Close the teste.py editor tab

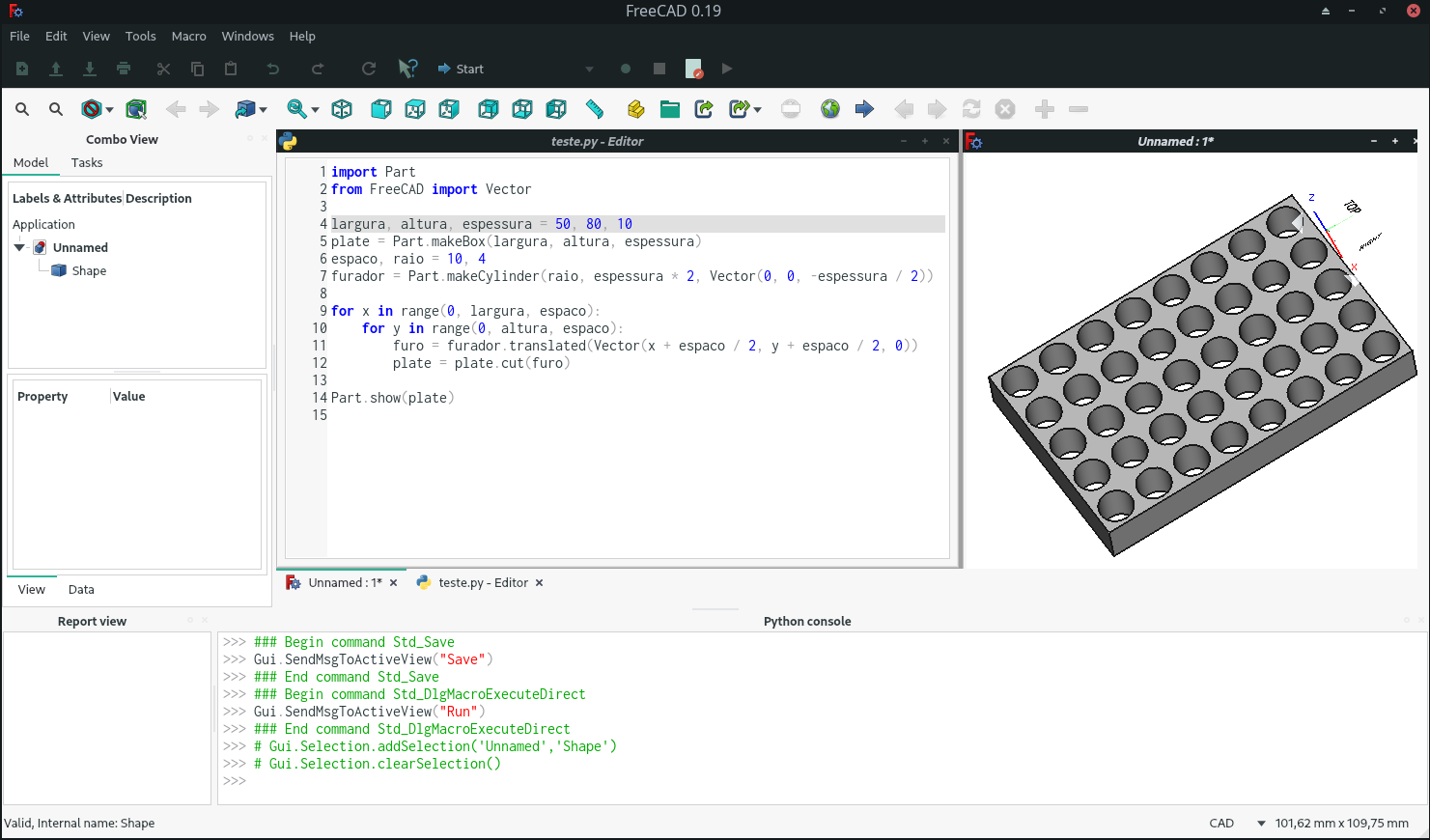(539, 582)
